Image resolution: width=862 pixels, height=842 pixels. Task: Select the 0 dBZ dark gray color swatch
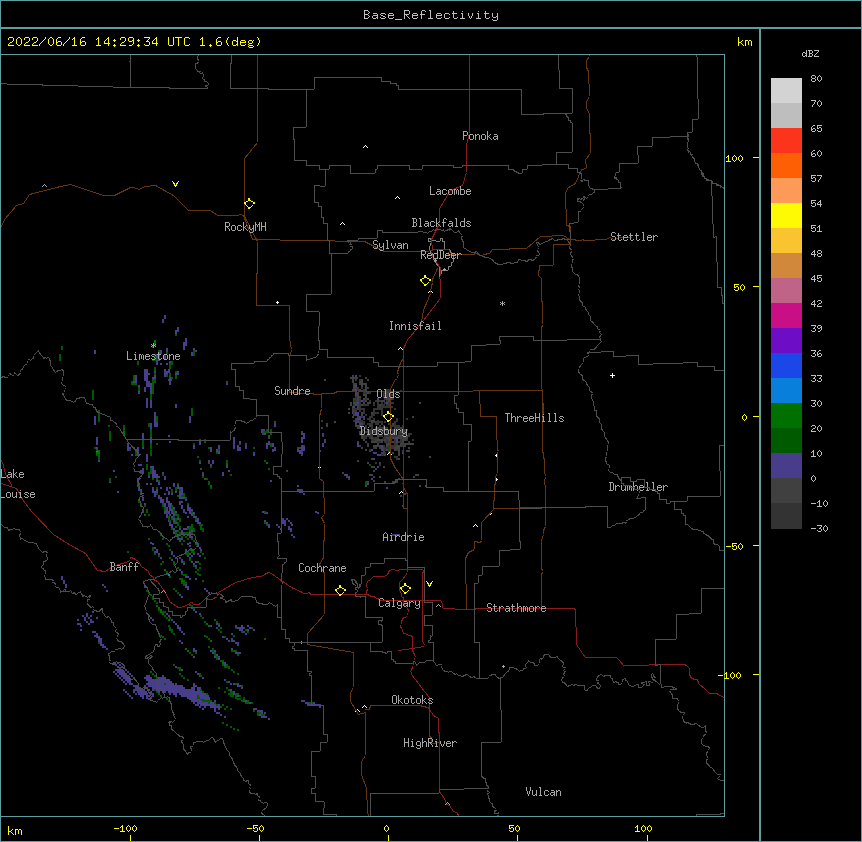(x=786, y=490)
